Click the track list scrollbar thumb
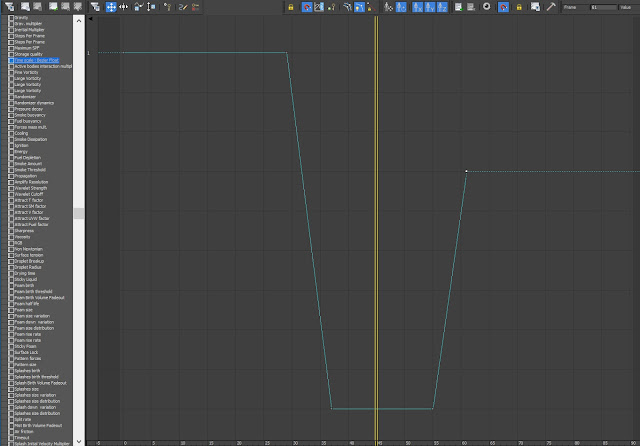This screenshot has height=446, width=640. pyautogui.click(x=79, y=213)
